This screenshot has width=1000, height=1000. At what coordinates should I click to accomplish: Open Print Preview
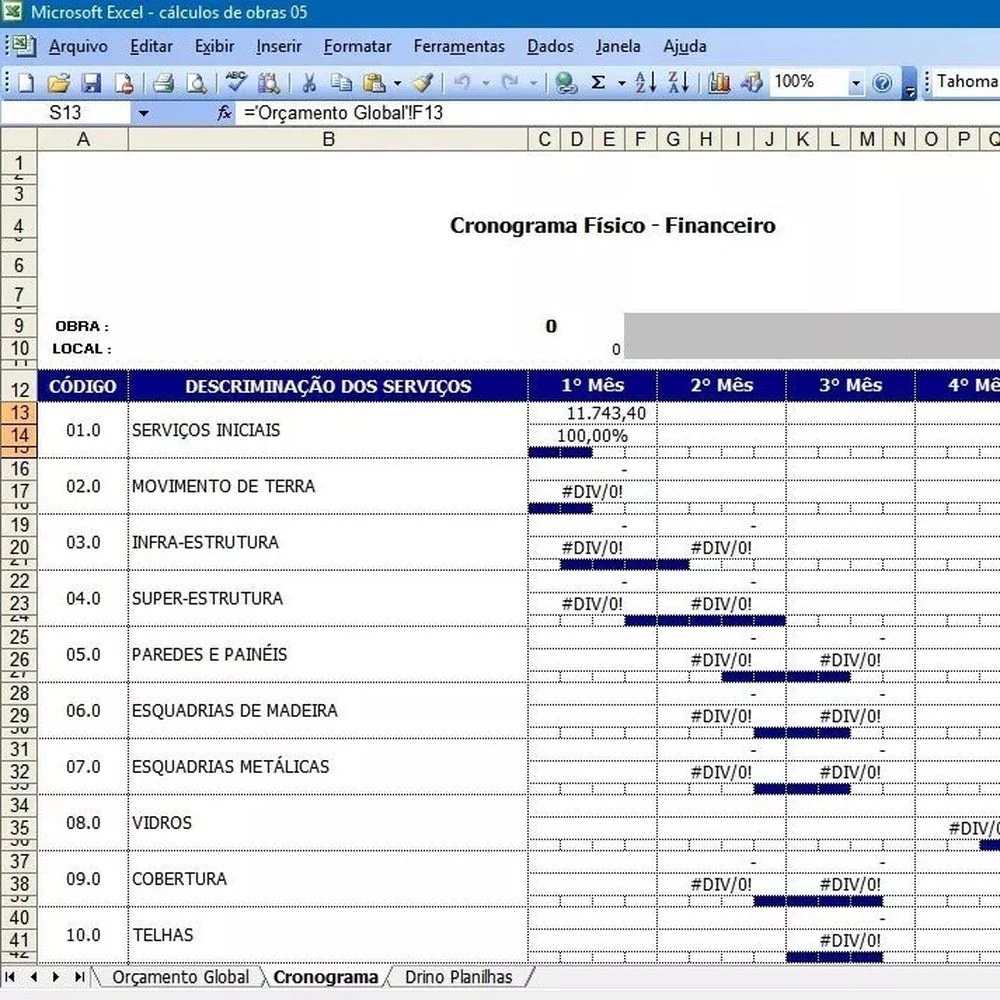[x=197, y=82]
